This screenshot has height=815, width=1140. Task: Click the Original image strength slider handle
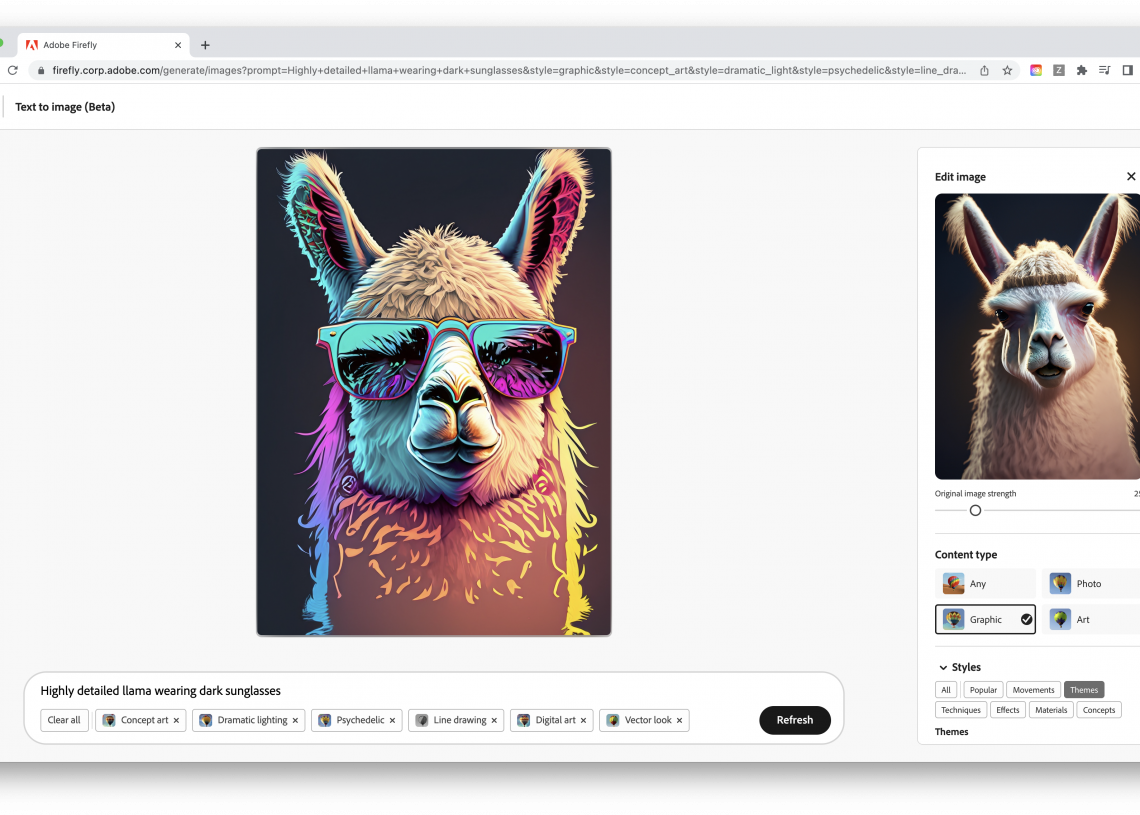(x=976, y=510)
